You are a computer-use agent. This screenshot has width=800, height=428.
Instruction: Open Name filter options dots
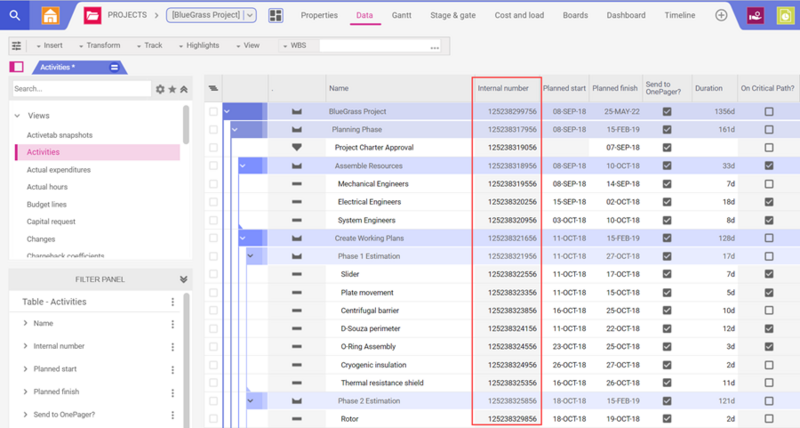172,324
